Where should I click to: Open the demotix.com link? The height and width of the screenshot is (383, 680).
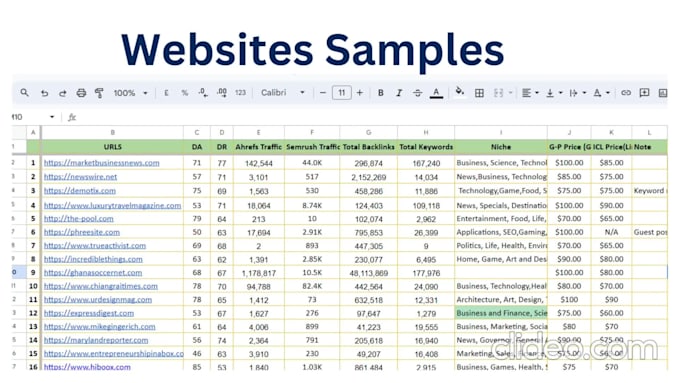tap(80, 190)
